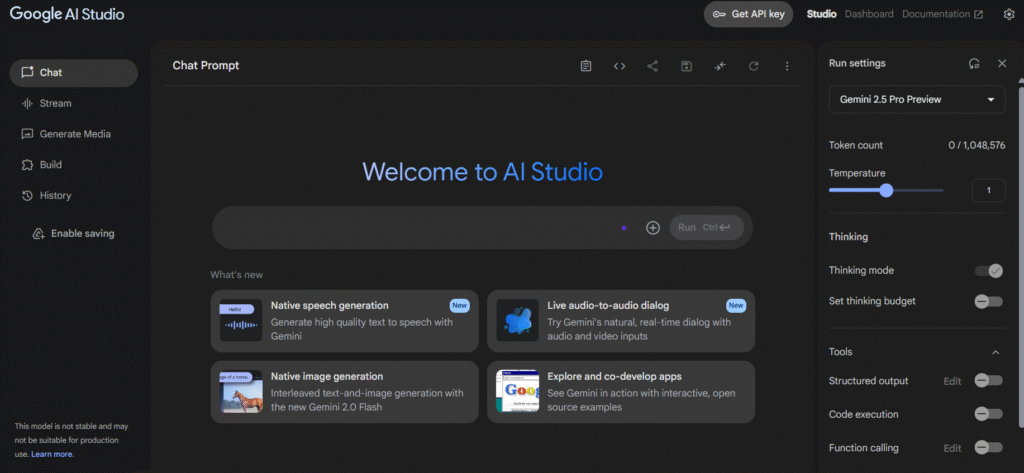1024x473 pixels.
Task: Turn on Code execution switch
Action: 989,414
